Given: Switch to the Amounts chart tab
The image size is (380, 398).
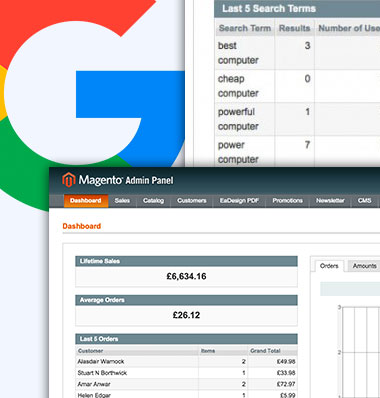Looking at the screenshot, I should pyautogui.click(x=364, y=266).
